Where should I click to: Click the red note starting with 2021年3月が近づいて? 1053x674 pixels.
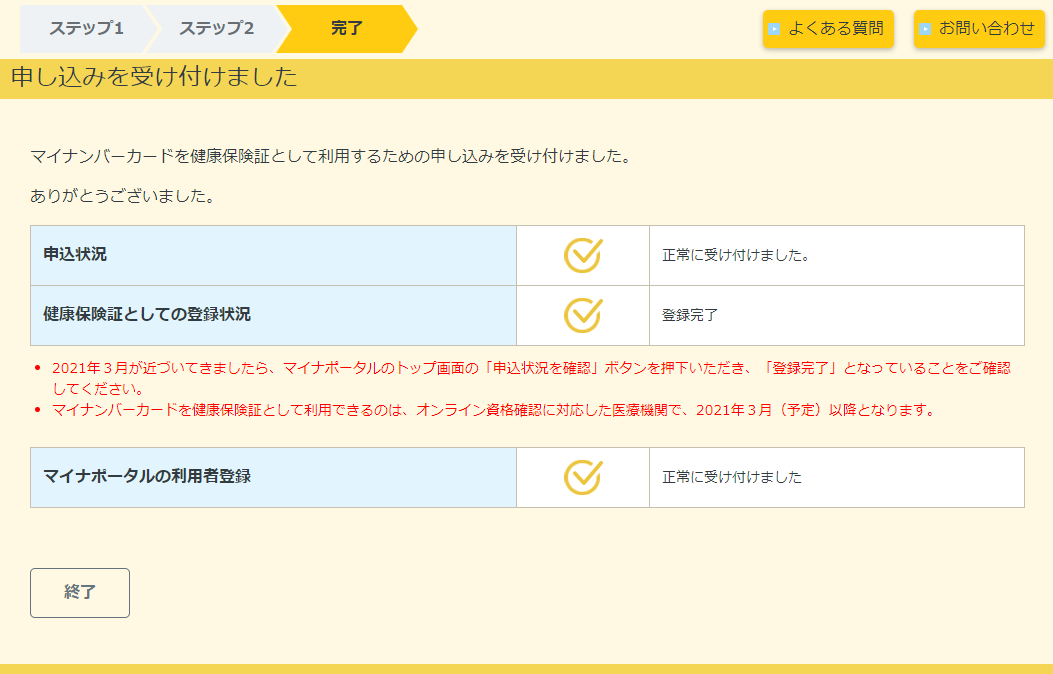click(530, 377)
